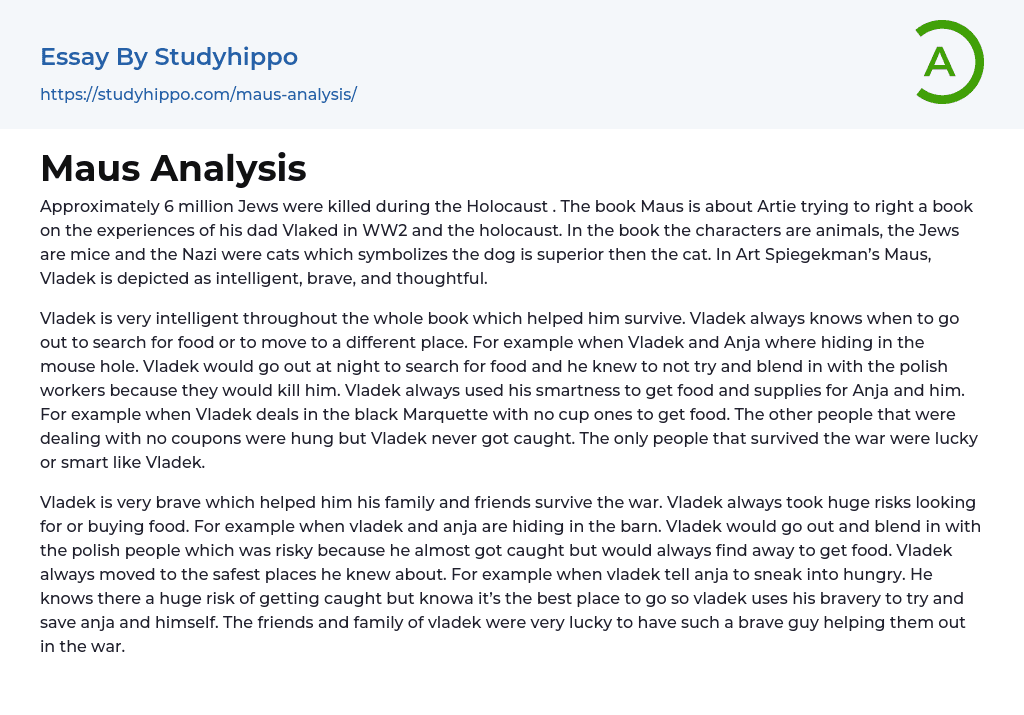Click the word "Maus" in the title
Screen dimensions: 1024x715
[x=89, y=168]
